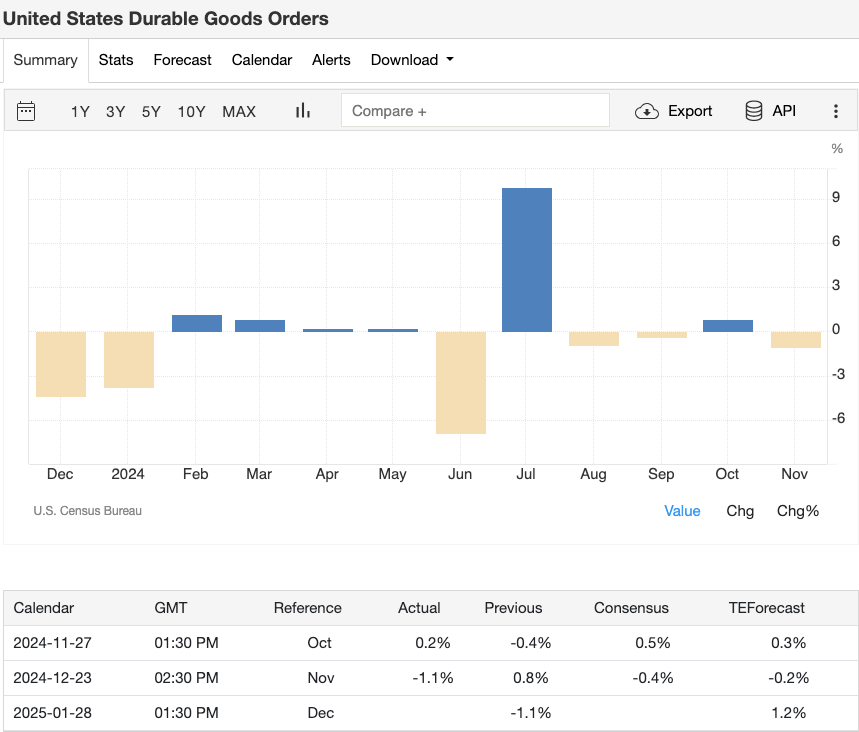Switch chart to 10Y range
Viewport: 859px width, 732px height.
click(191, 112)
